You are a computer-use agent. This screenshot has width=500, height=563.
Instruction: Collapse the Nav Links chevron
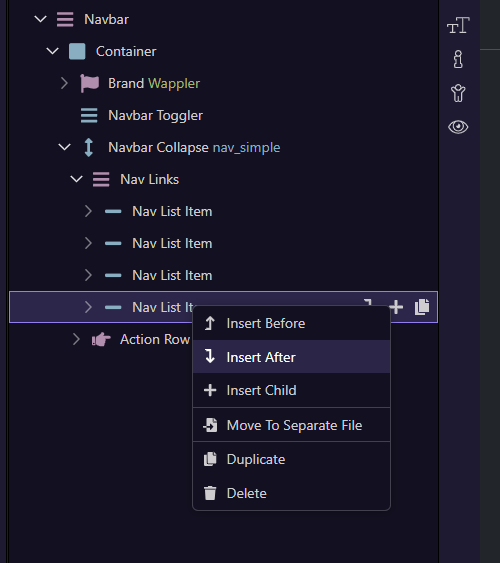pos(76,179)
